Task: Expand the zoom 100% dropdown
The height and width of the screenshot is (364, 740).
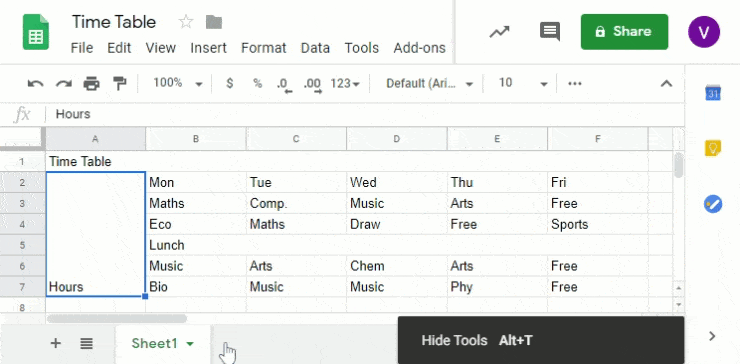Action: (177, 84)
